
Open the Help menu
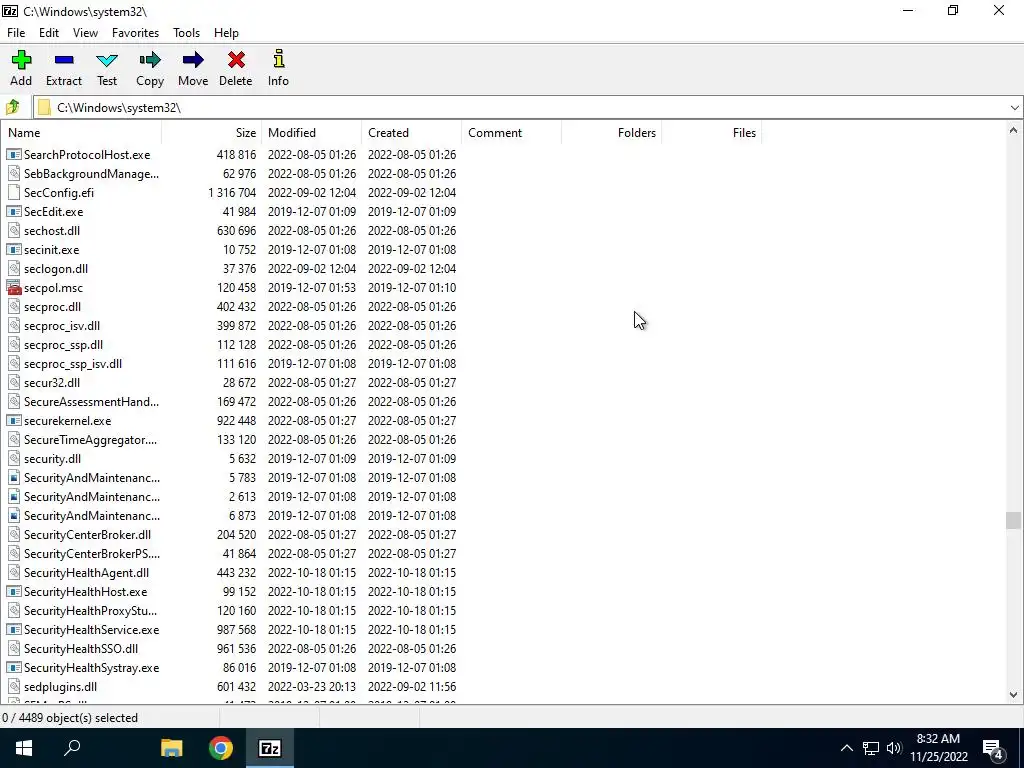[x=226, y=33]
